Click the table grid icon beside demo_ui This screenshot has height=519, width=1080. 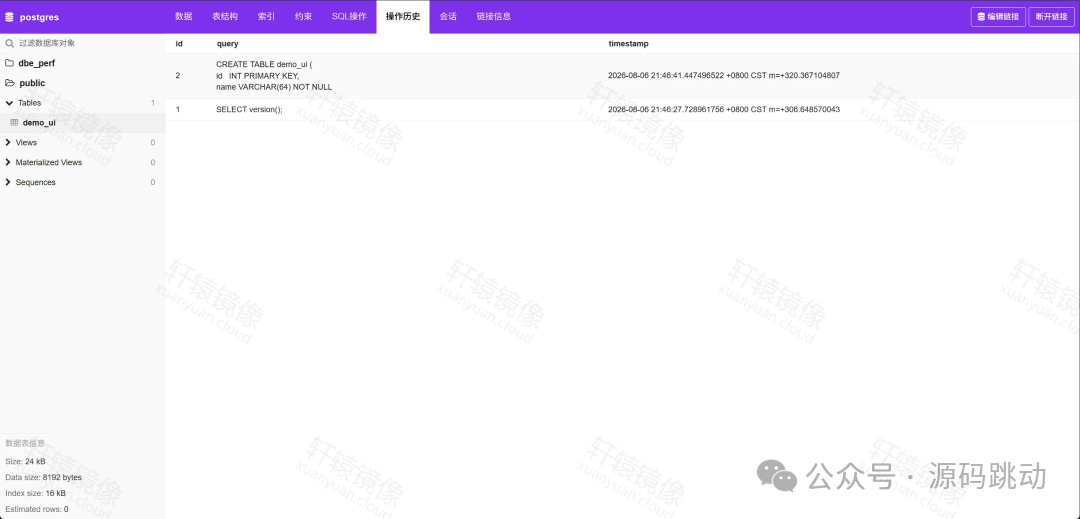(x=14, y=123)
